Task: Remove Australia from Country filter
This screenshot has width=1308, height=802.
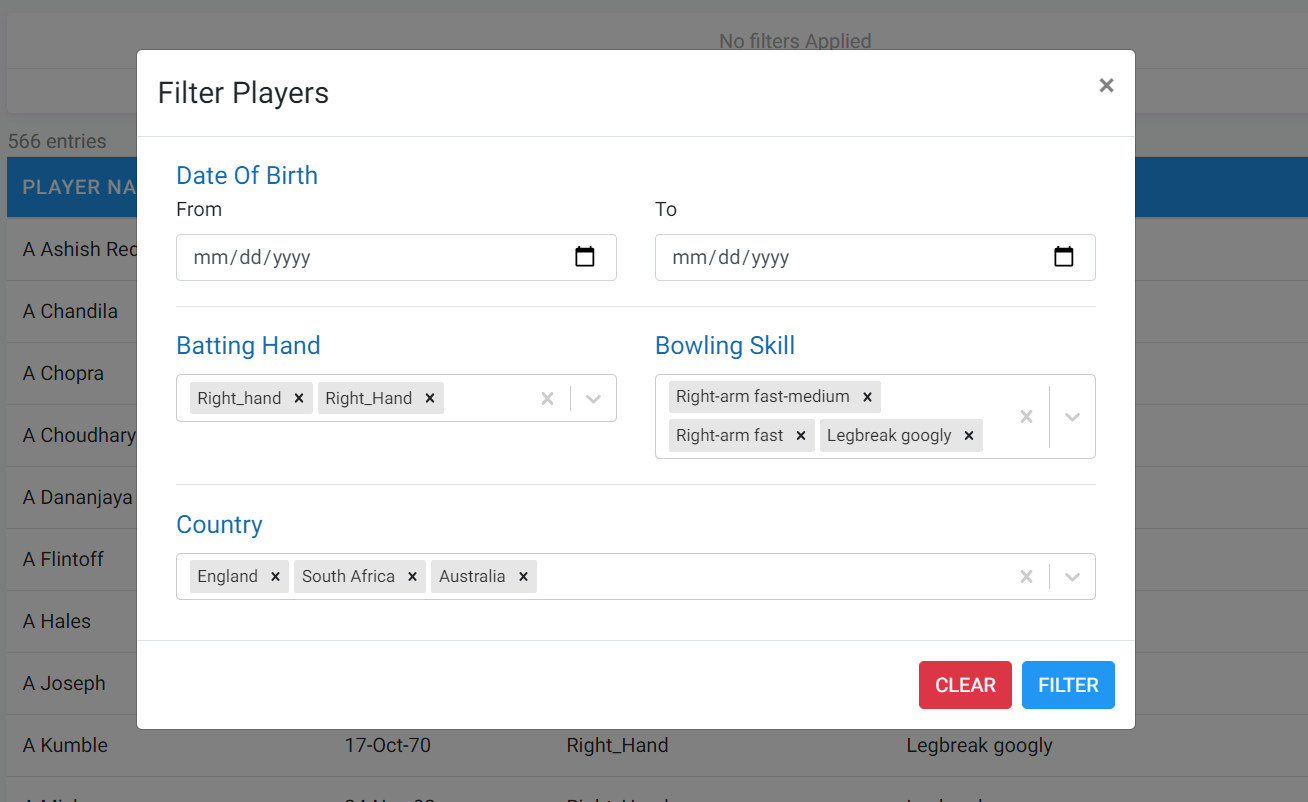Action: tap(522, 577)
